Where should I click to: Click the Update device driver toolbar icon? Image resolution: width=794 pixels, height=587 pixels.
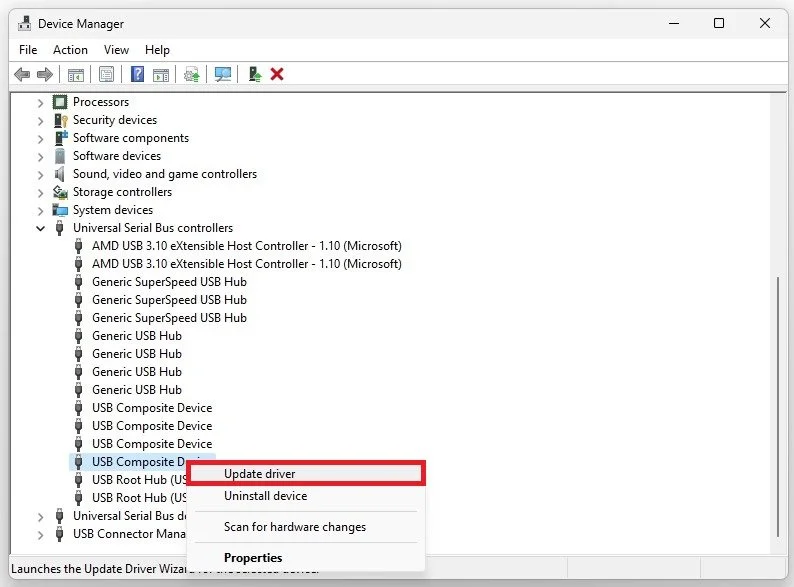point(192,74)
